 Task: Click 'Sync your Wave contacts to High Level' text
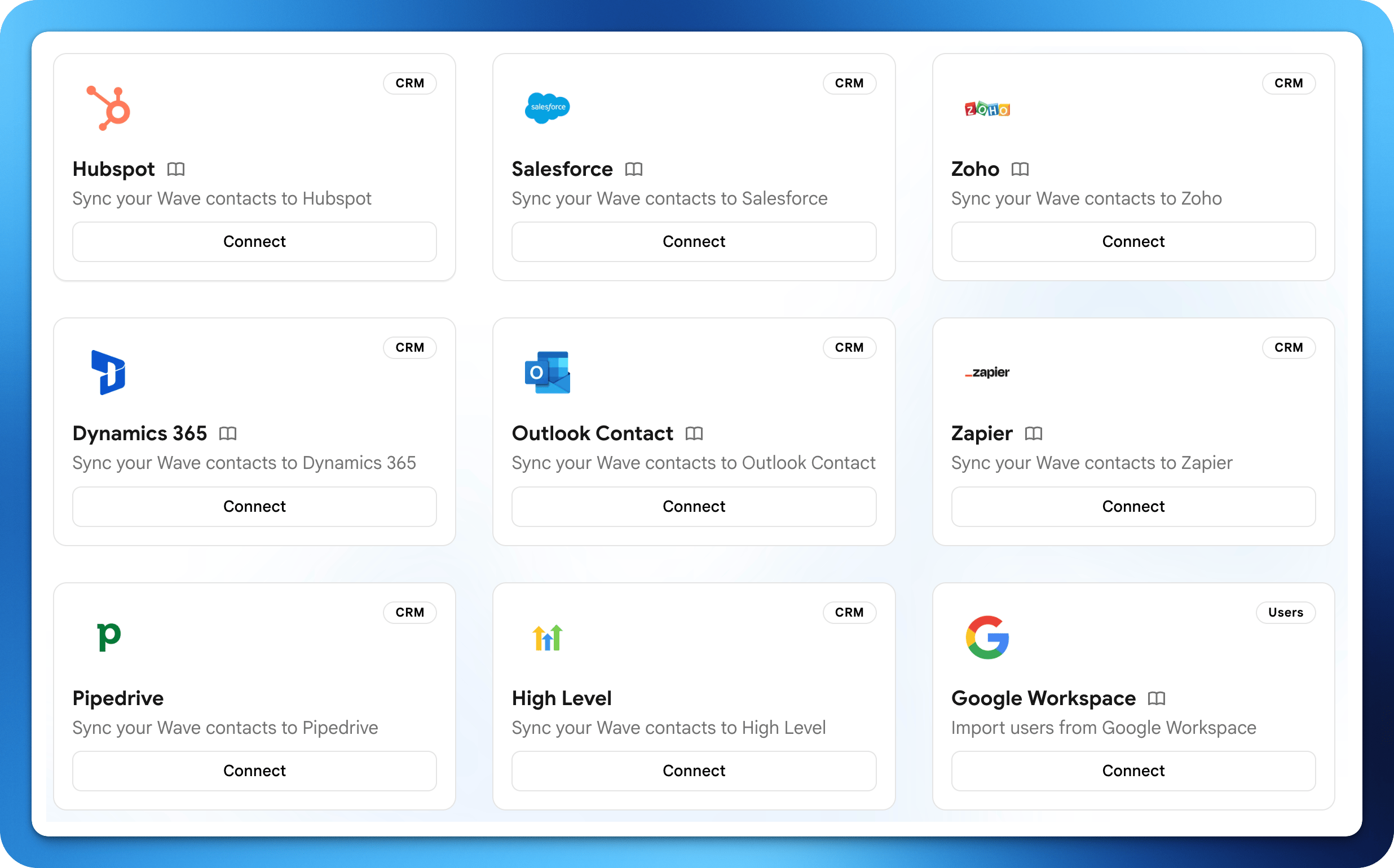pyautogui.click(x=669, y=728)
